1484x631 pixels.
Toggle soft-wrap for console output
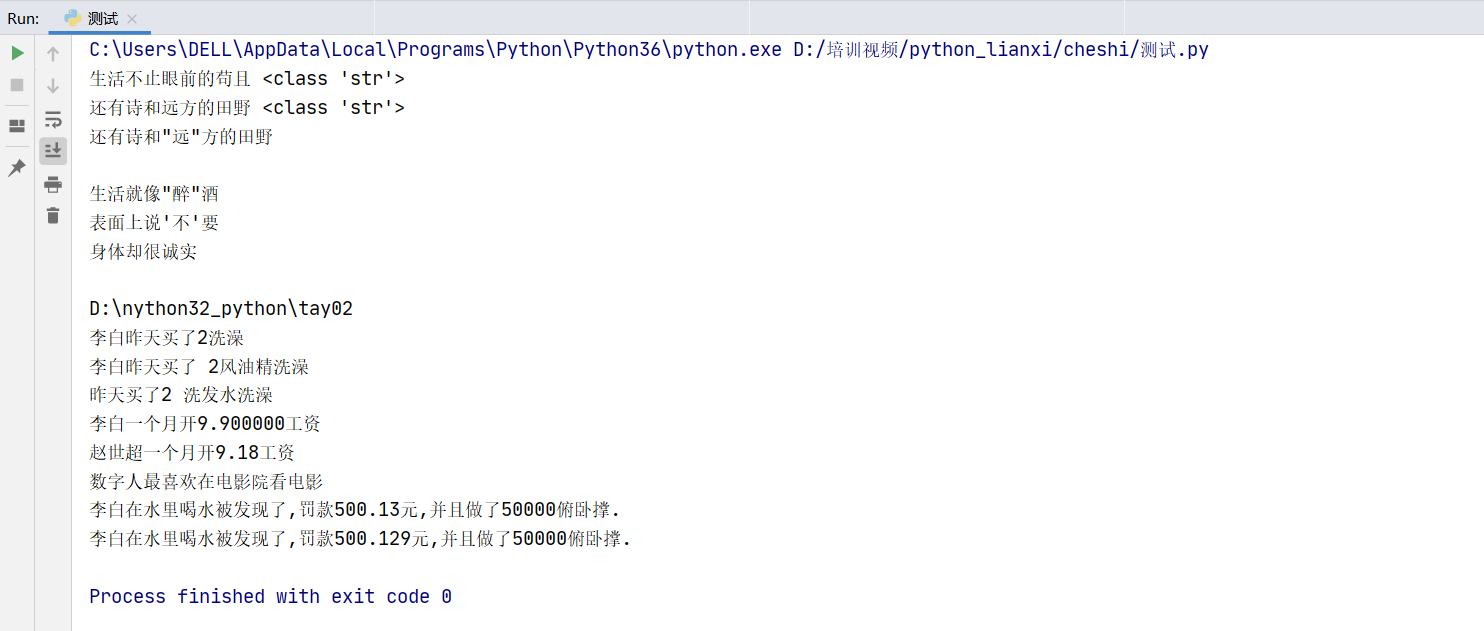[52, 119]
